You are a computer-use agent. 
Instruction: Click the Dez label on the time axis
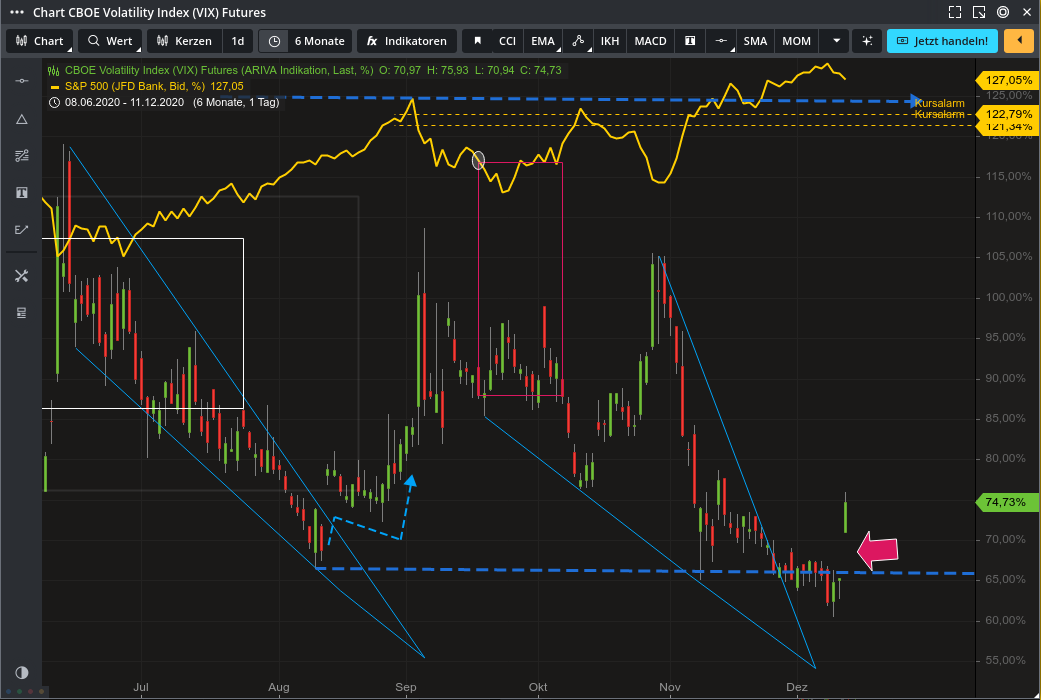pyautogui.click(x=797, y=687)
